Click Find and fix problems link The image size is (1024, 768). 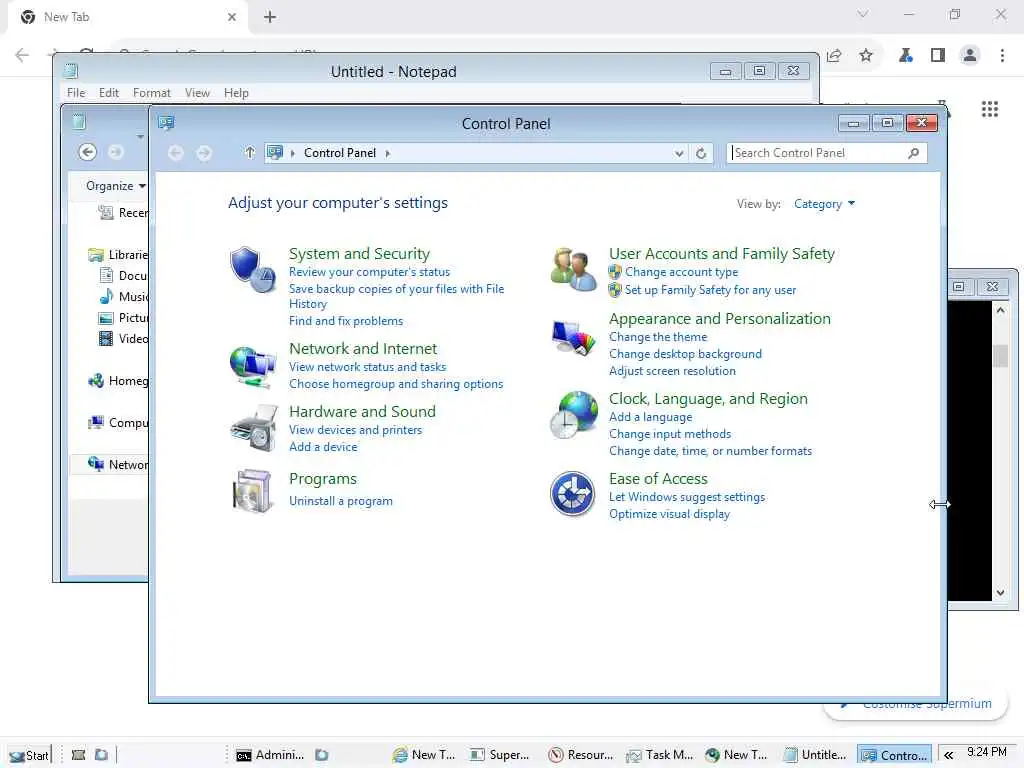[x=346, y=321]
